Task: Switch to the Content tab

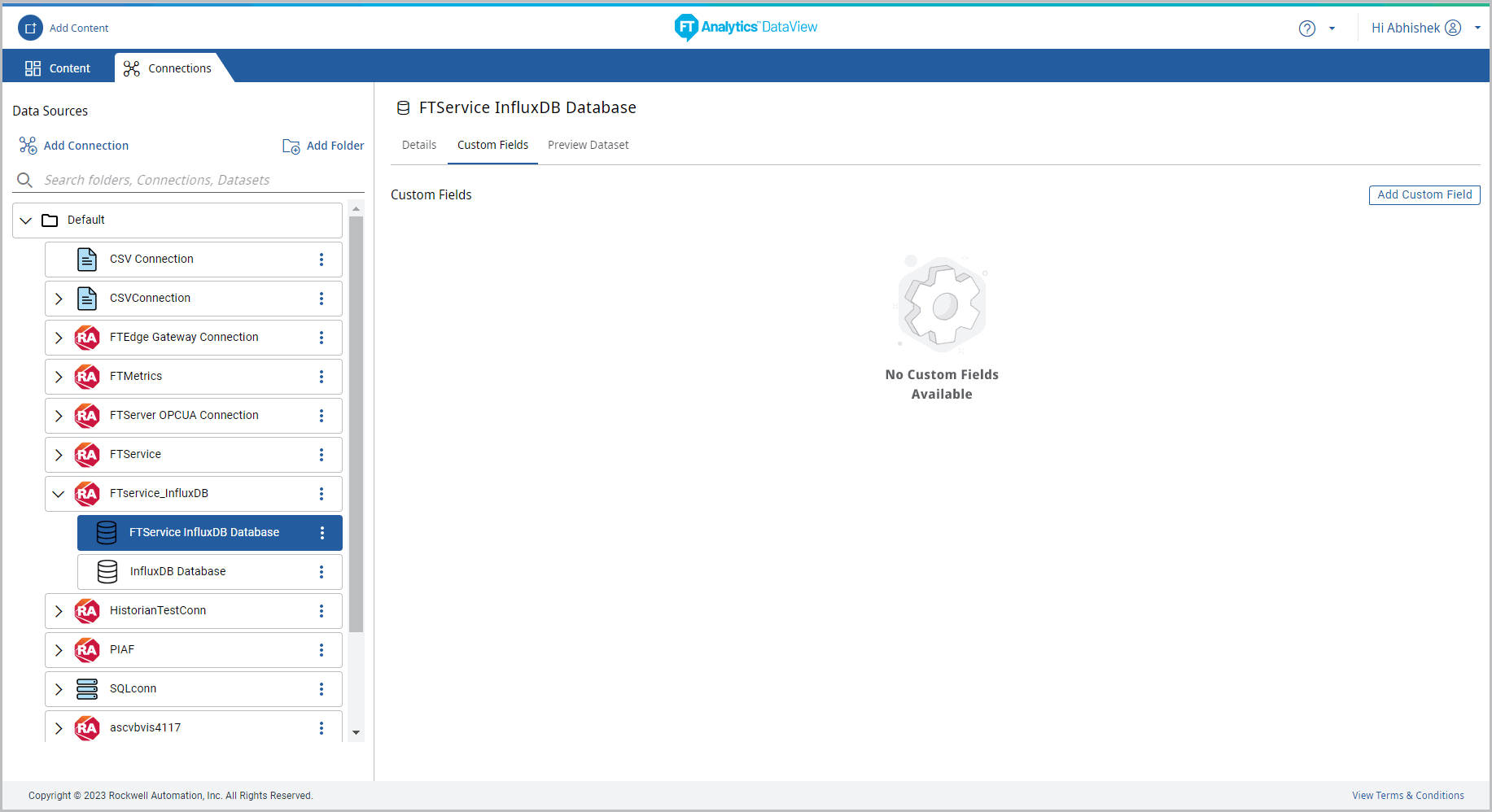Action: pyautogui.click(x=58, y=68)
